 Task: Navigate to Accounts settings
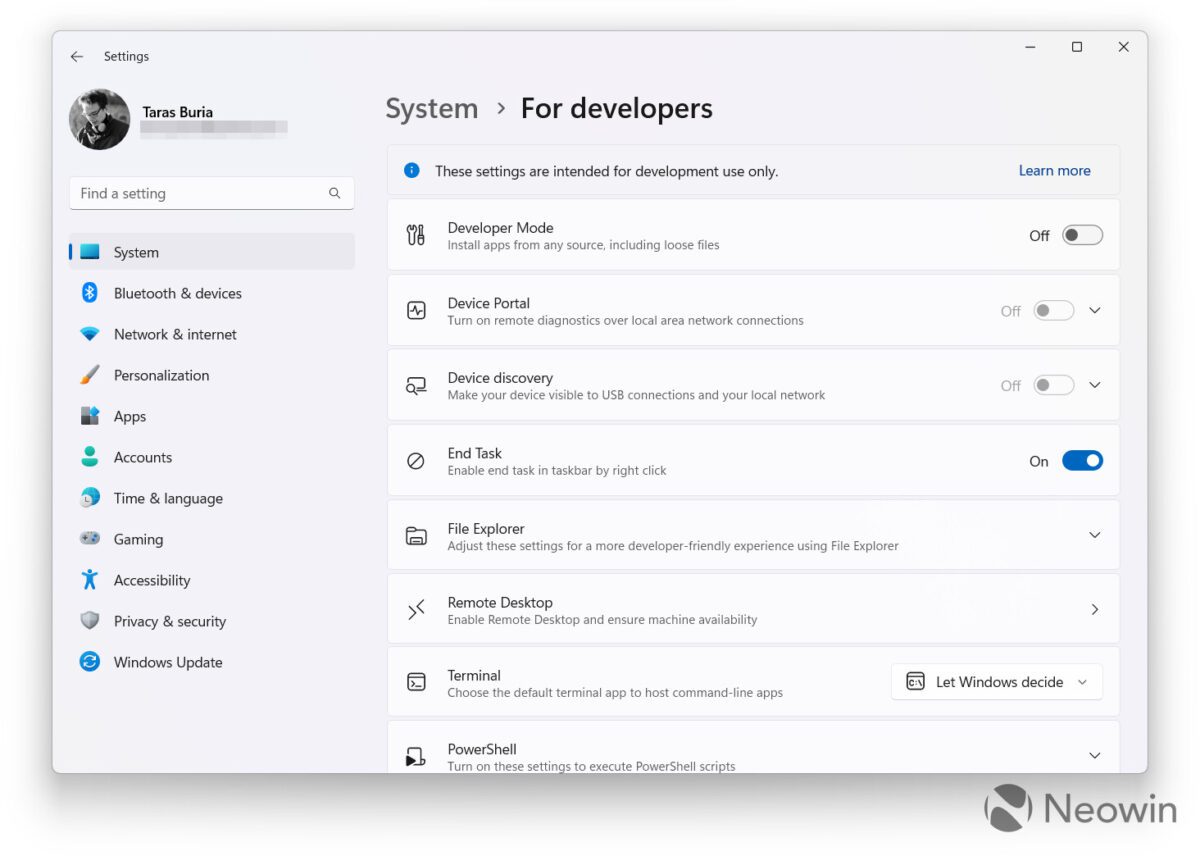(143, 457)
